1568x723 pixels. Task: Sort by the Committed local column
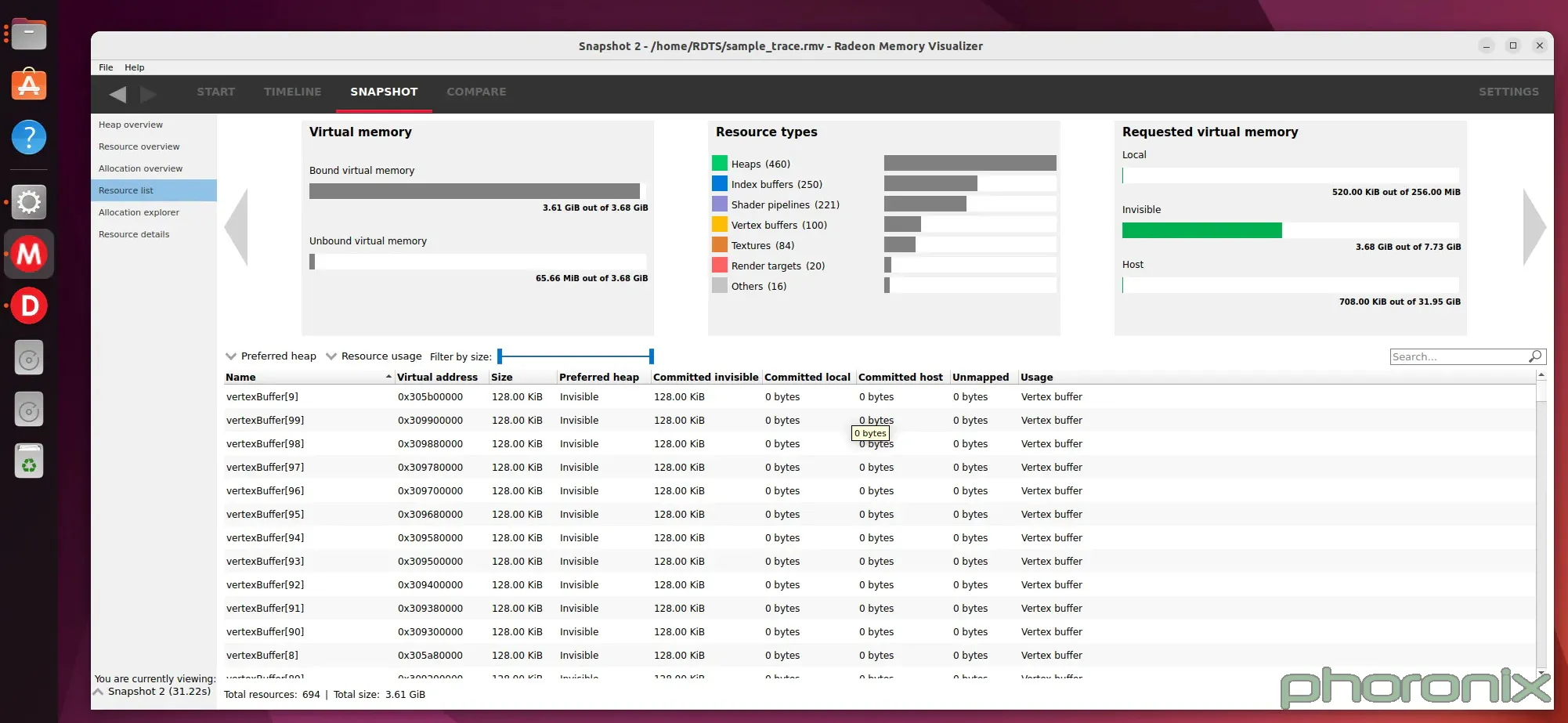(808, 377)
